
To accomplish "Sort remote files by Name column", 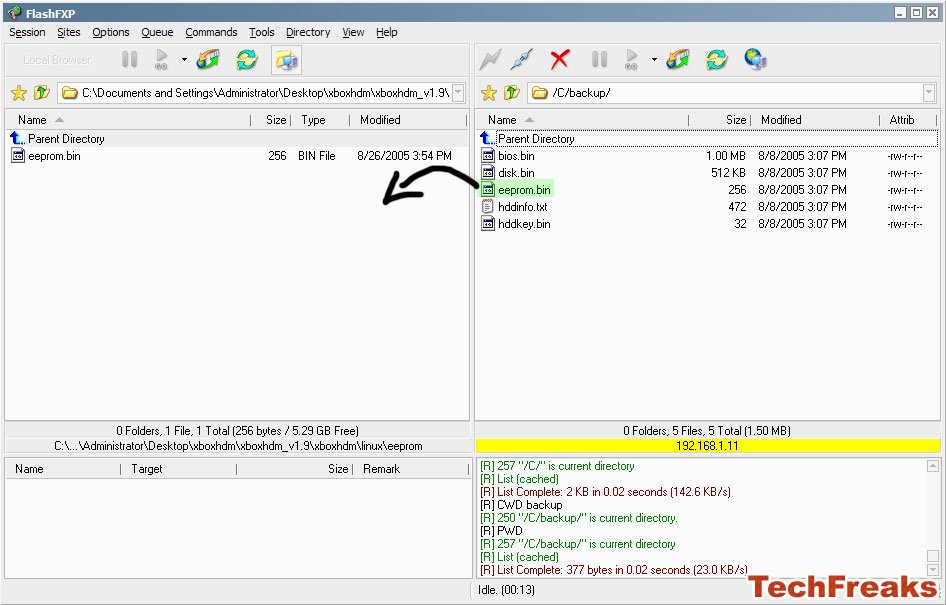I will pyautogui.click(x=582, y=120).
